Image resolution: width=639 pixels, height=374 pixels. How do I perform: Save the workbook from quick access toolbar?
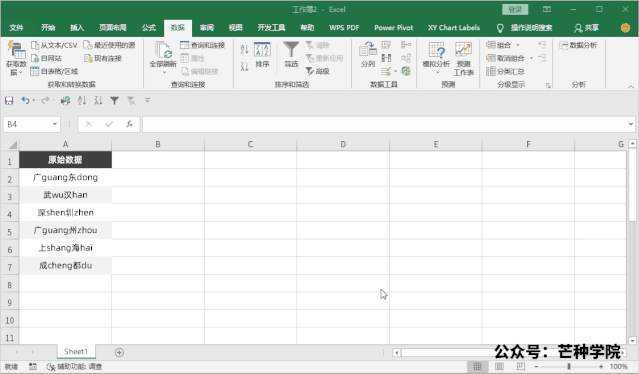pos(9,100)
